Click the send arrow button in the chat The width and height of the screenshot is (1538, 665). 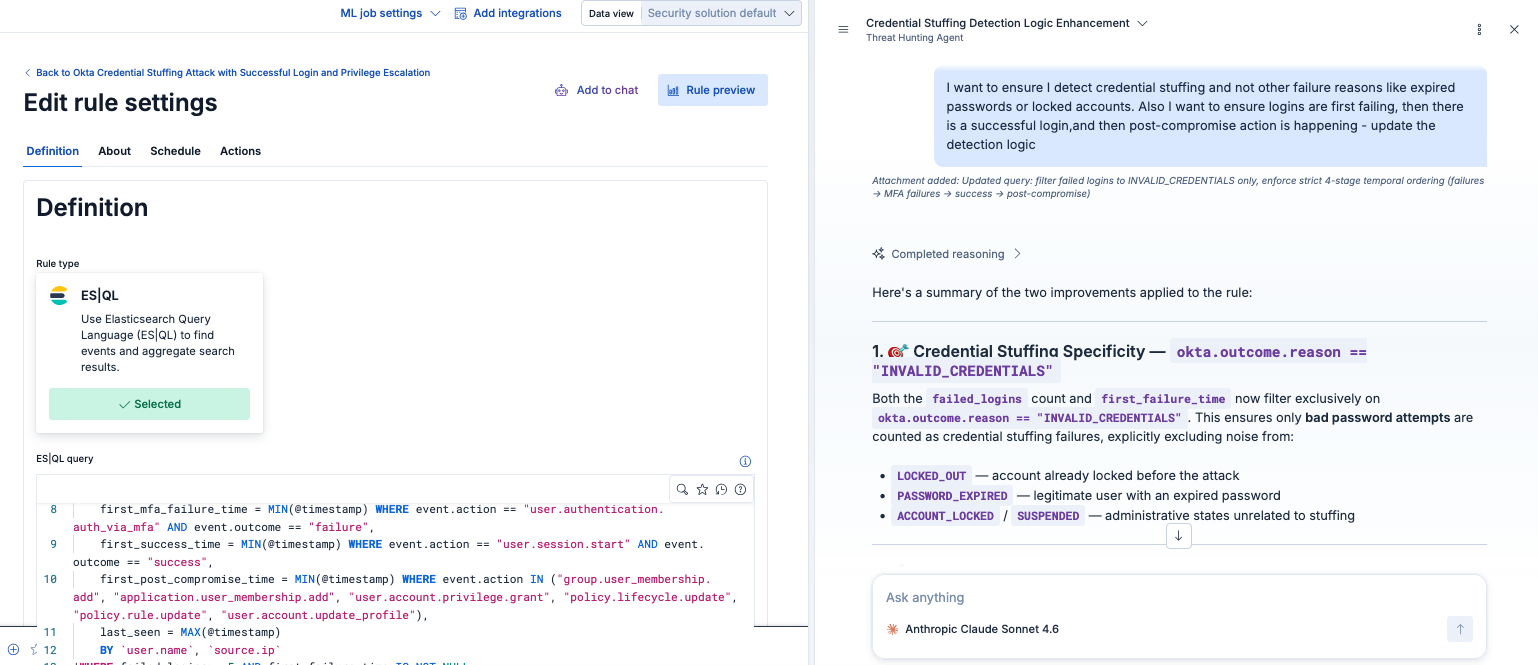(1460, 629)
